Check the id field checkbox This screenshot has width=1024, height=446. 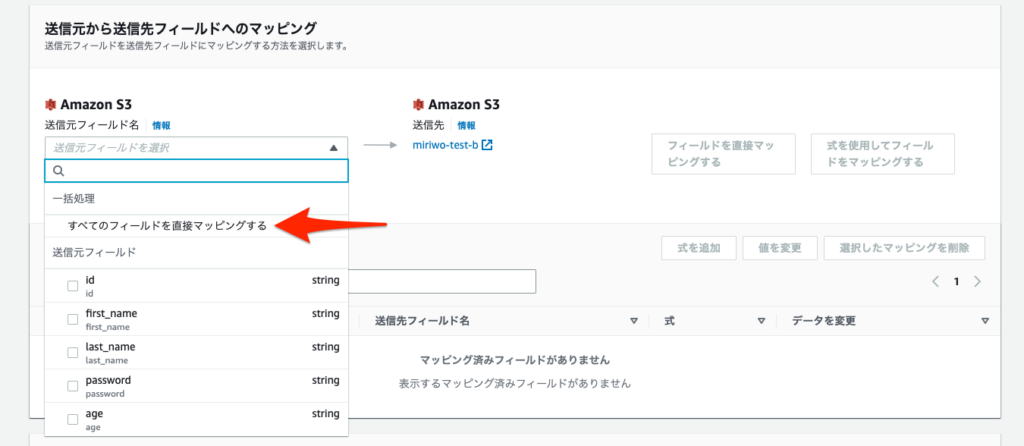(x=73, y=286)
